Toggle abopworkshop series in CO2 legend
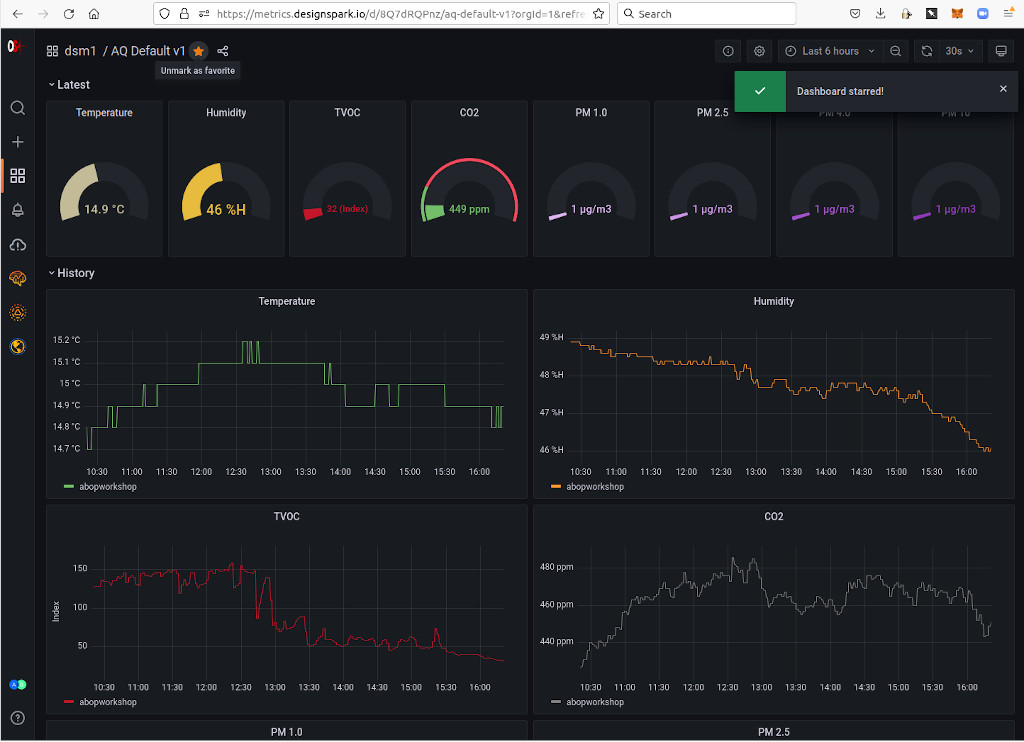Screen dimensions: 1024x742 595,702
